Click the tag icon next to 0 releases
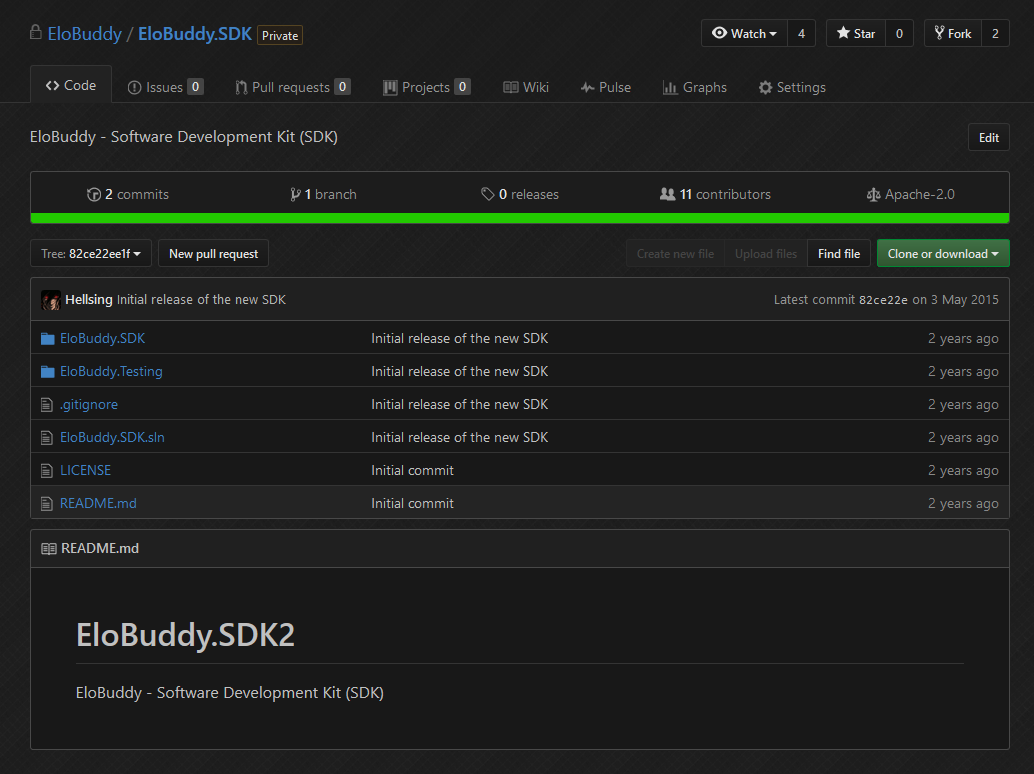 [487, 194]
